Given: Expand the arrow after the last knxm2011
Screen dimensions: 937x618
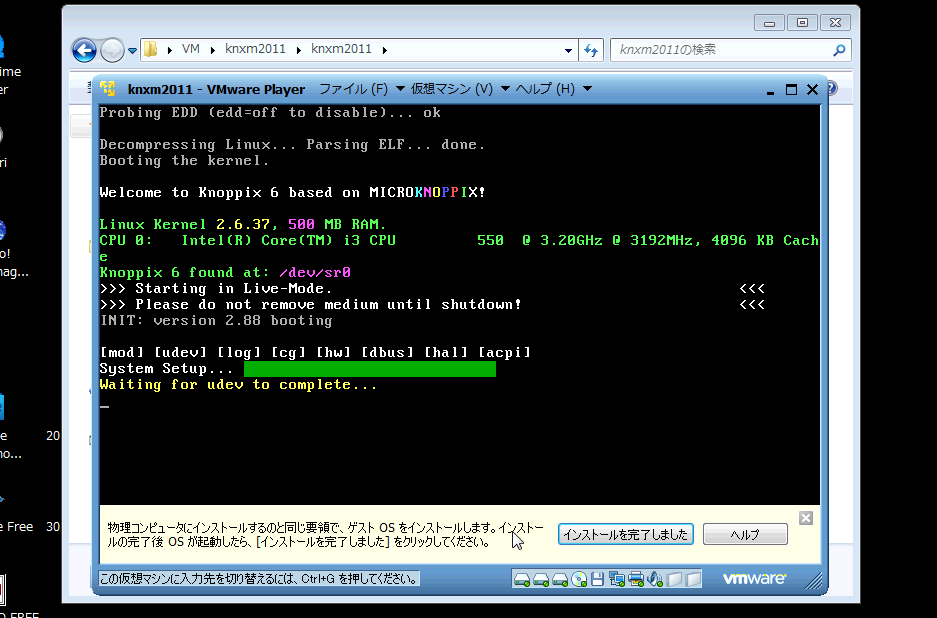Looking at the screenshot, I should (385, 50).
